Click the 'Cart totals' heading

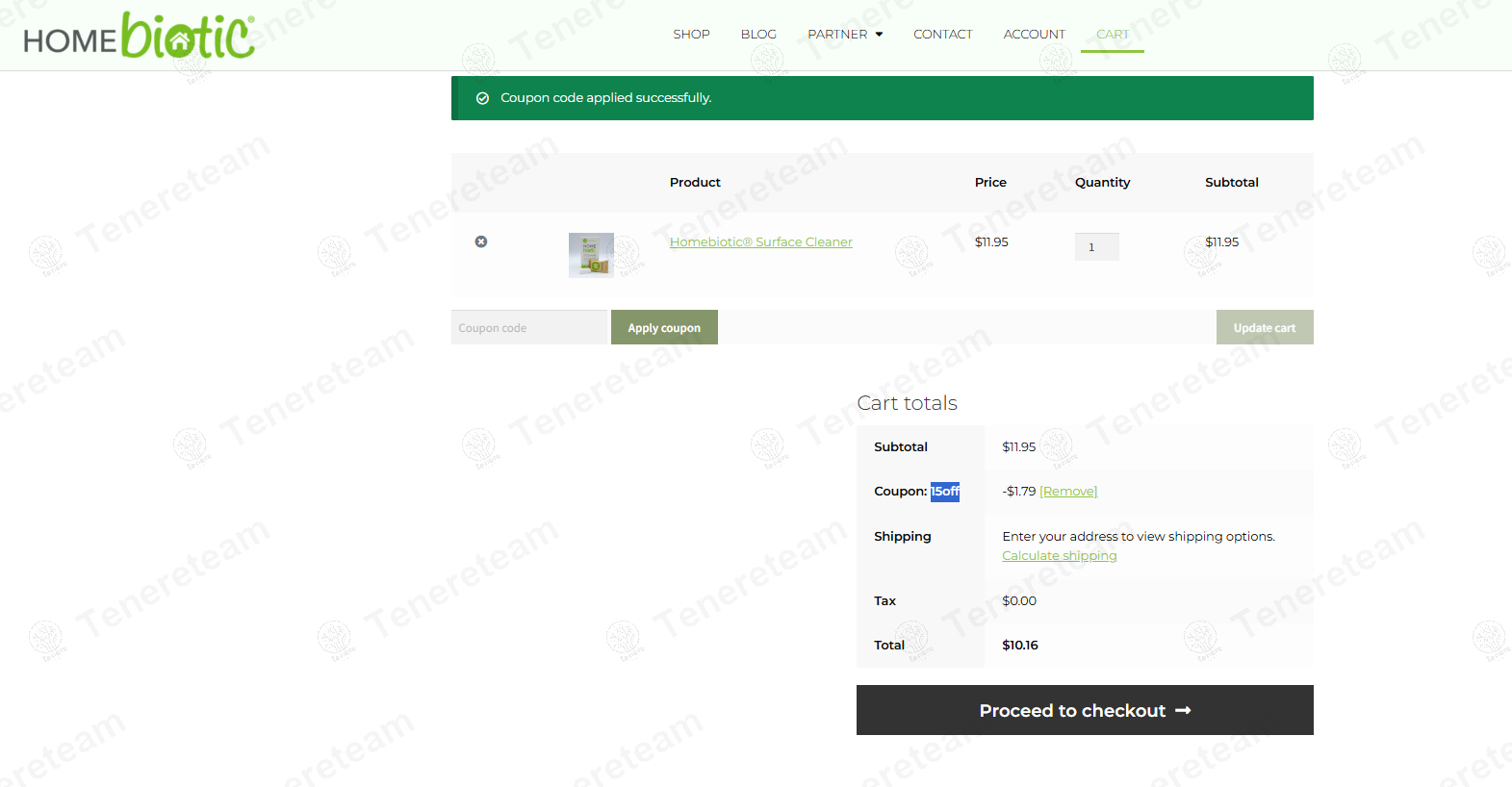[908, 403]
